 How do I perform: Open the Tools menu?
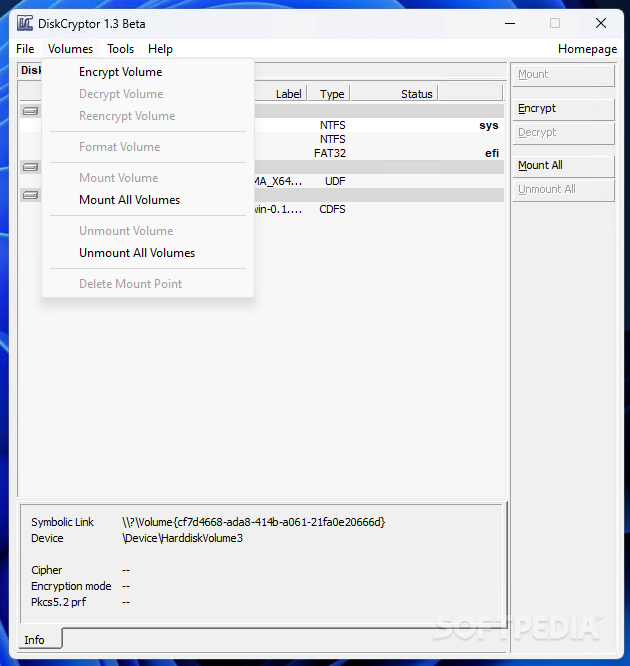tap(120, 49)
